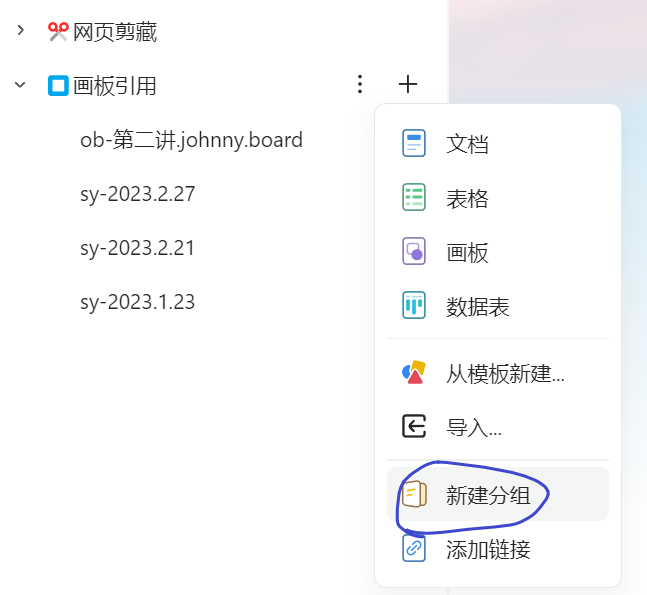
Task: Click the blue chain link icon
Action: pos(413,548)
